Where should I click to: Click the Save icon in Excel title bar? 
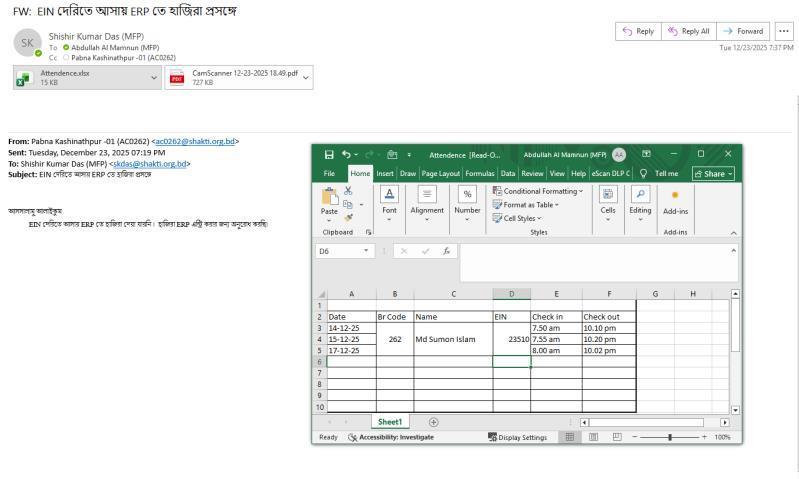(329, 153)
